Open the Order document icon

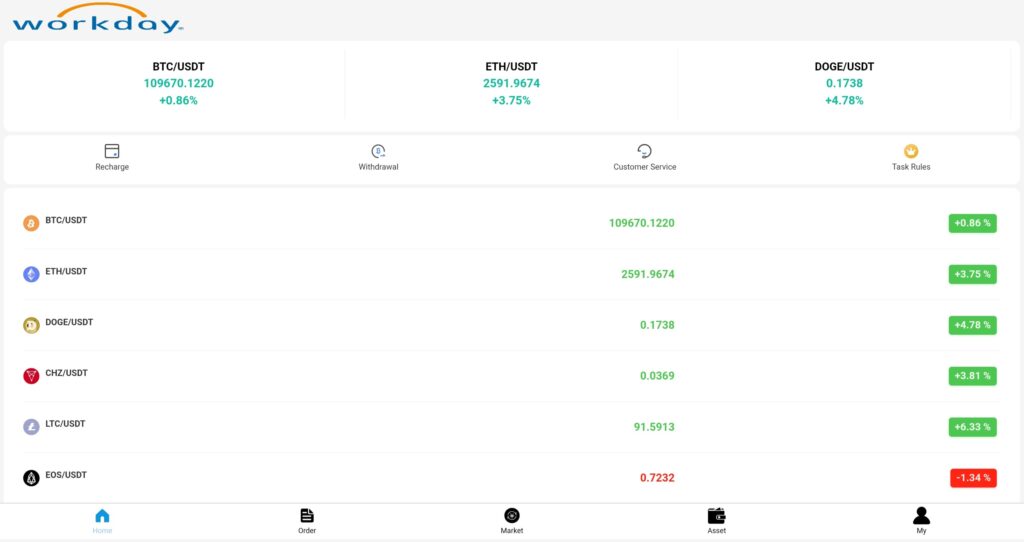click(x=307, y=516)
